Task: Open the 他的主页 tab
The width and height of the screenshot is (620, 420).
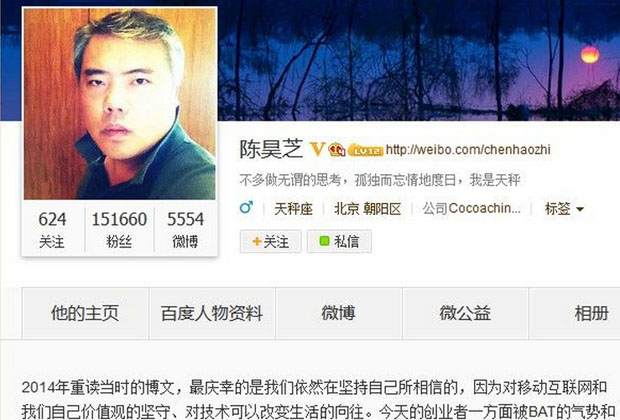Action: [85, 313]
